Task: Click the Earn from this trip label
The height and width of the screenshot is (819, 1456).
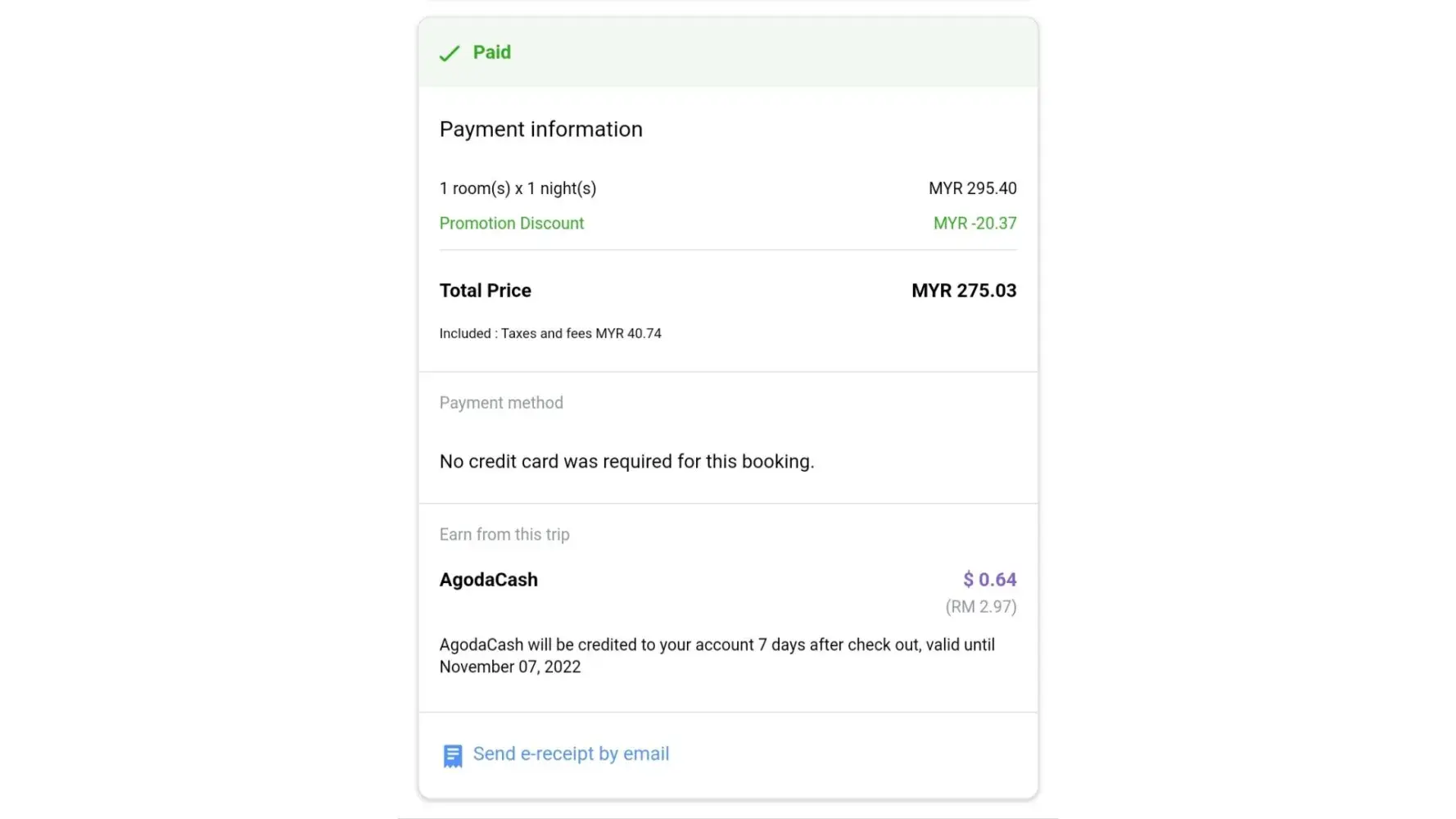Action: pyautogui.click(x=504, y=535)
